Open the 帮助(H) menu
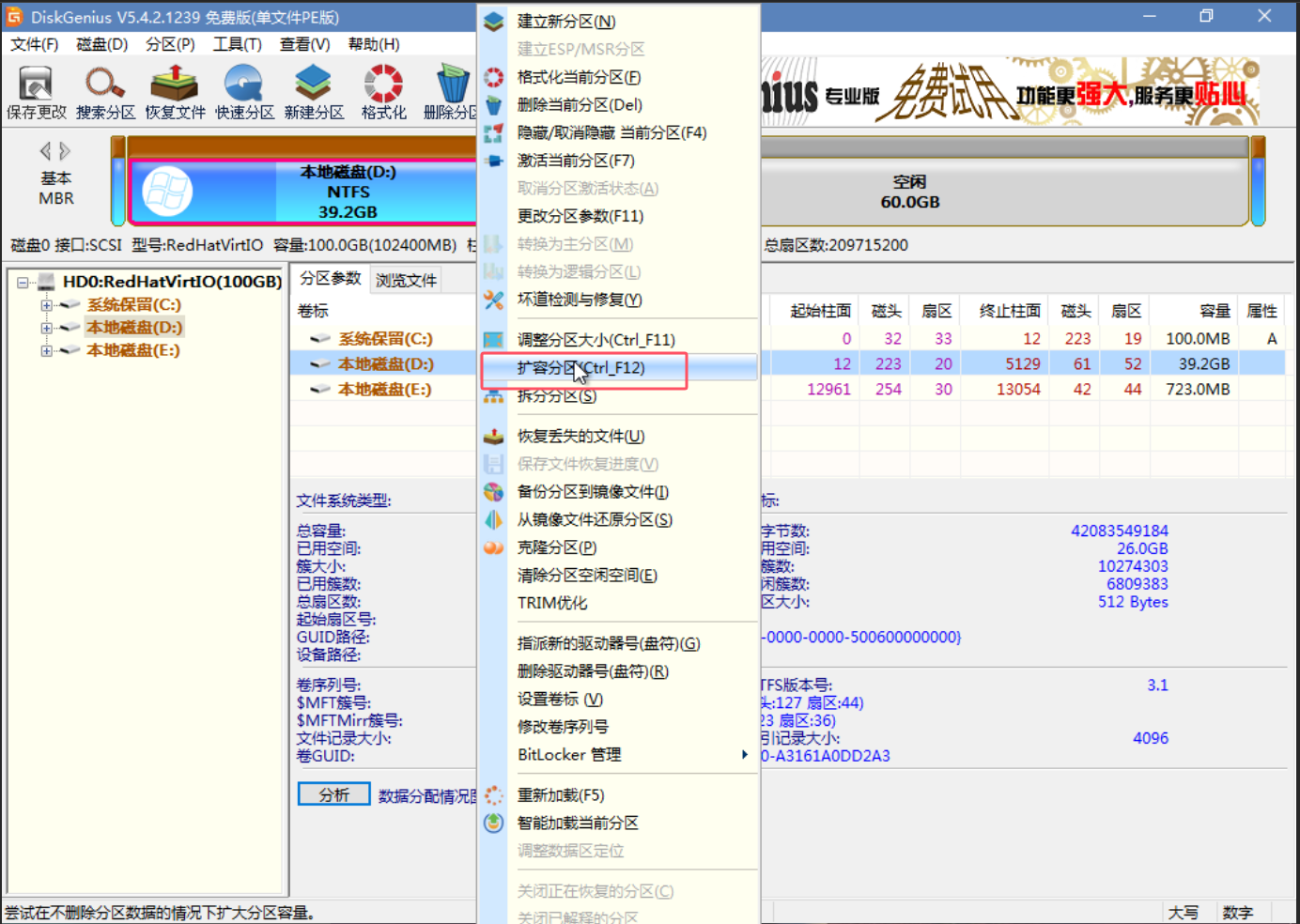 pyautogui.click(x=374, y=44)
